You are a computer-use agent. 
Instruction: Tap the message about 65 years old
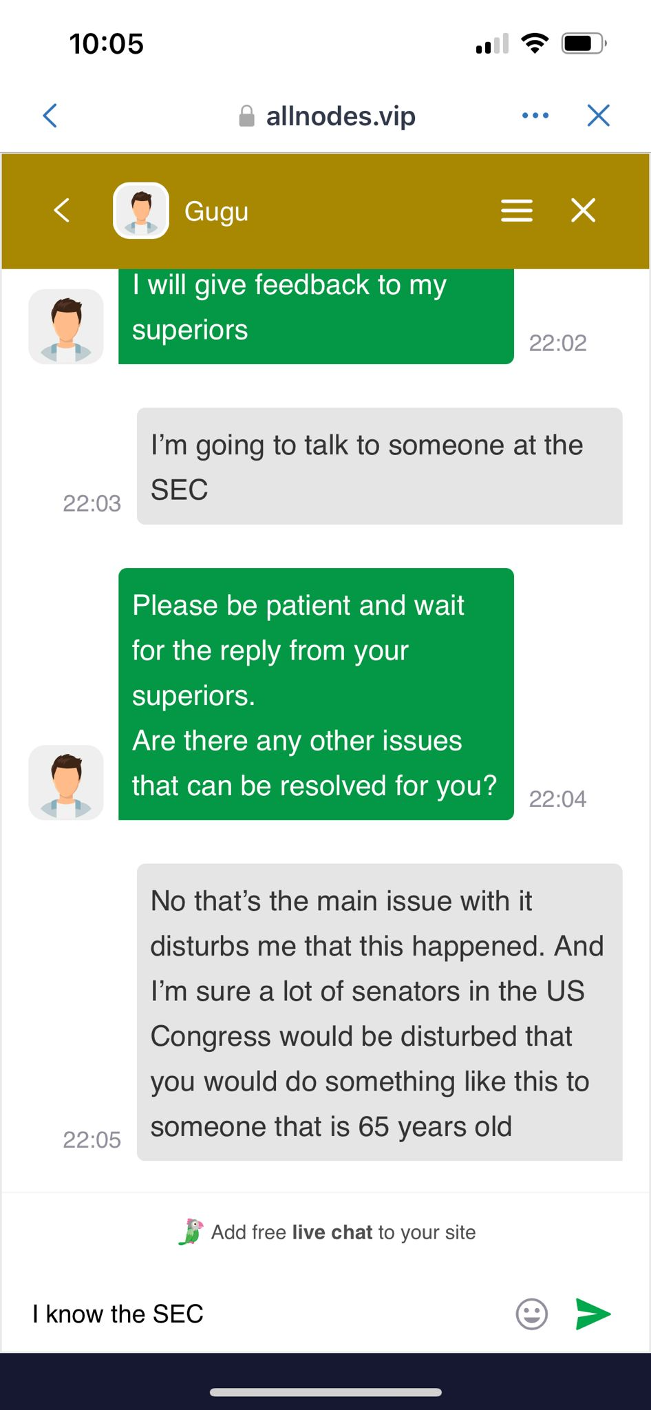[x=379, y=1012]
